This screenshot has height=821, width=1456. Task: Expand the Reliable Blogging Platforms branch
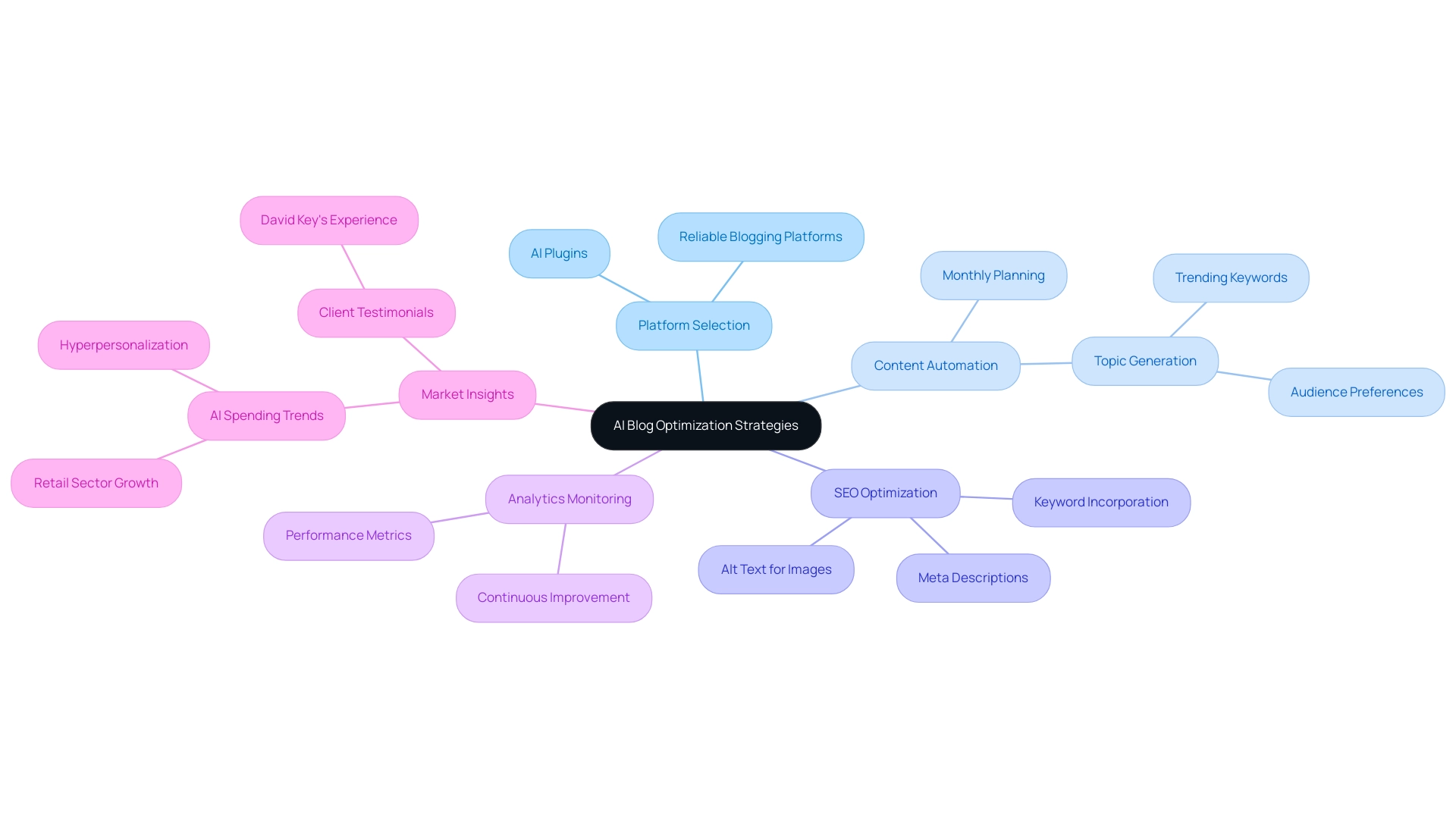(x=759, y=236)
